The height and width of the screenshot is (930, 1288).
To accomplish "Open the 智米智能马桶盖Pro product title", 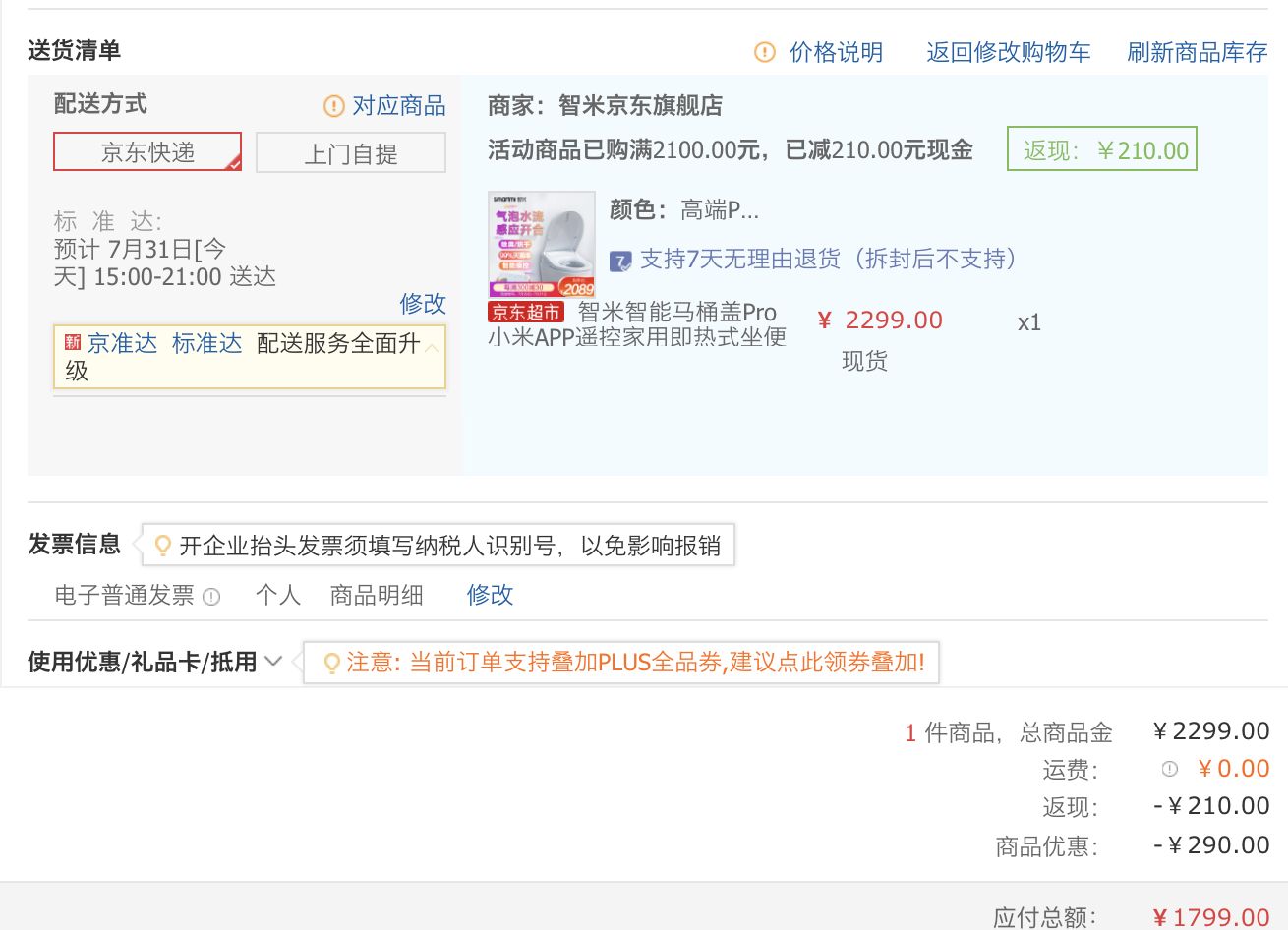I will 637,324.
